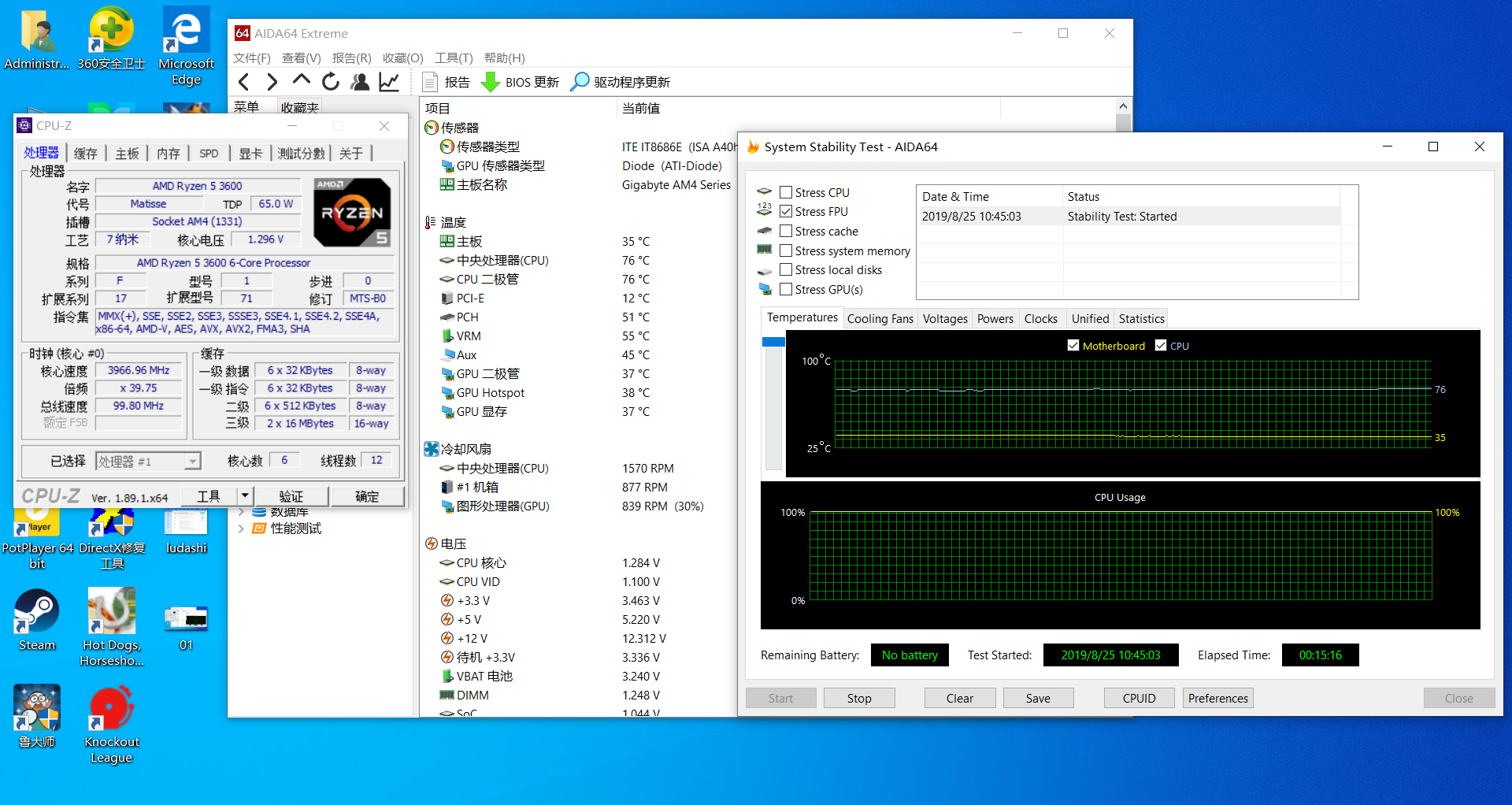
Task: Expand the 数据库 tree node
Action: pos(241,512)
